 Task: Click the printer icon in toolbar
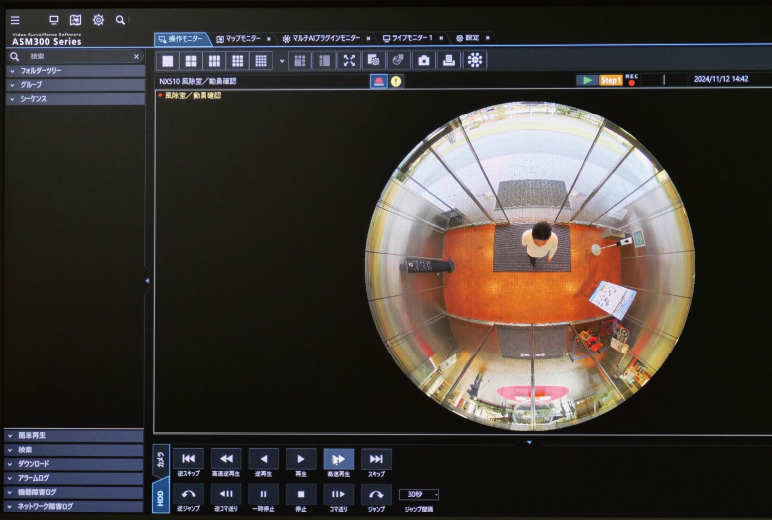click(x=449, y=61)
